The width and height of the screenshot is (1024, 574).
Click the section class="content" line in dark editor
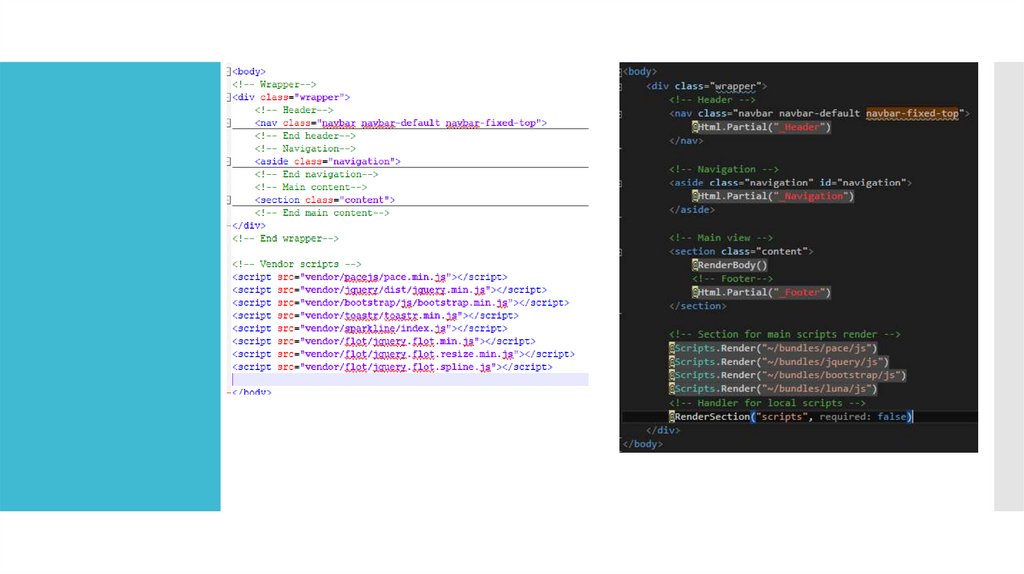(x=741, y=251)
